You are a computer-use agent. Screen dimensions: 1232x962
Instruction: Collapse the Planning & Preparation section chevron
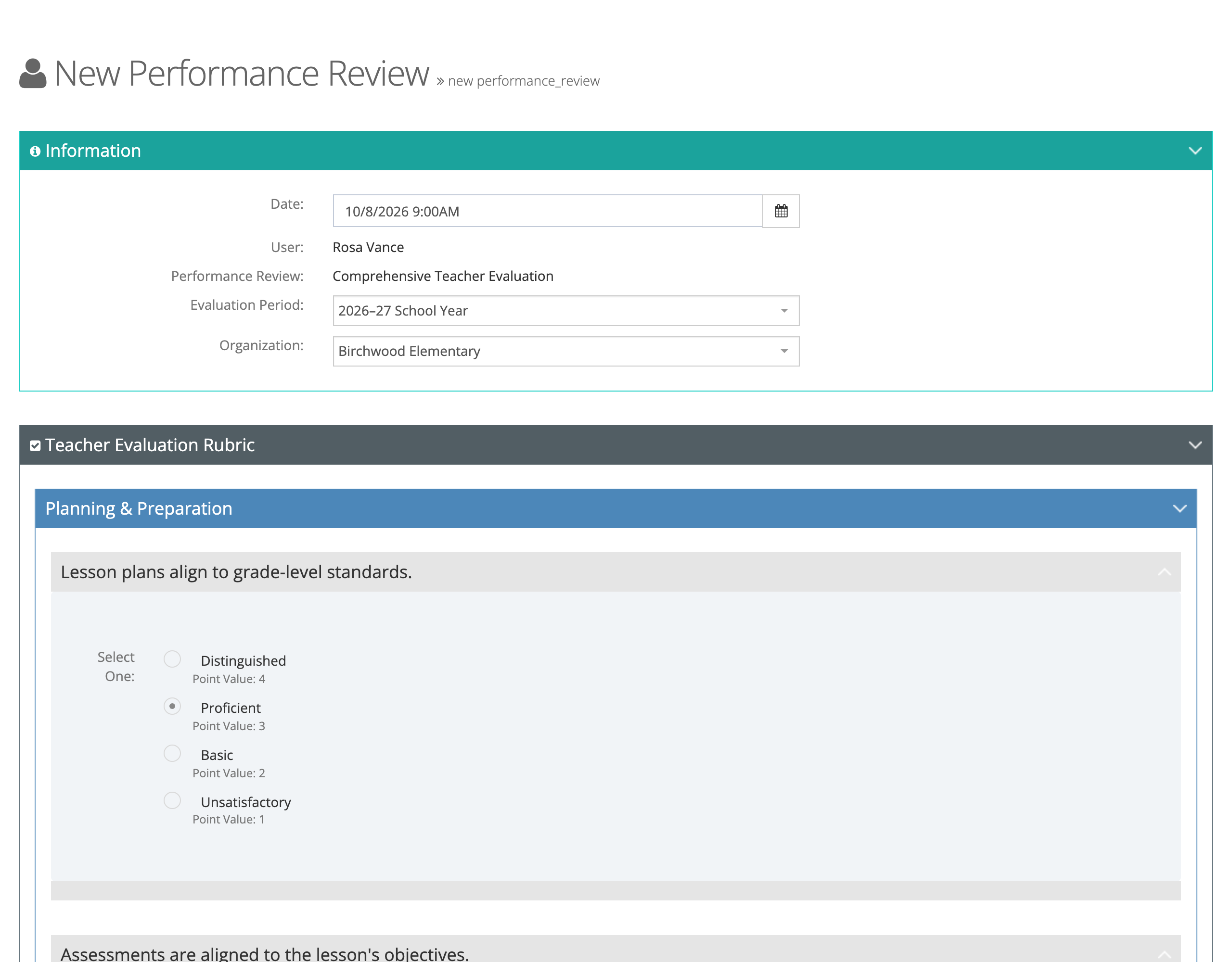[1180, 508]
